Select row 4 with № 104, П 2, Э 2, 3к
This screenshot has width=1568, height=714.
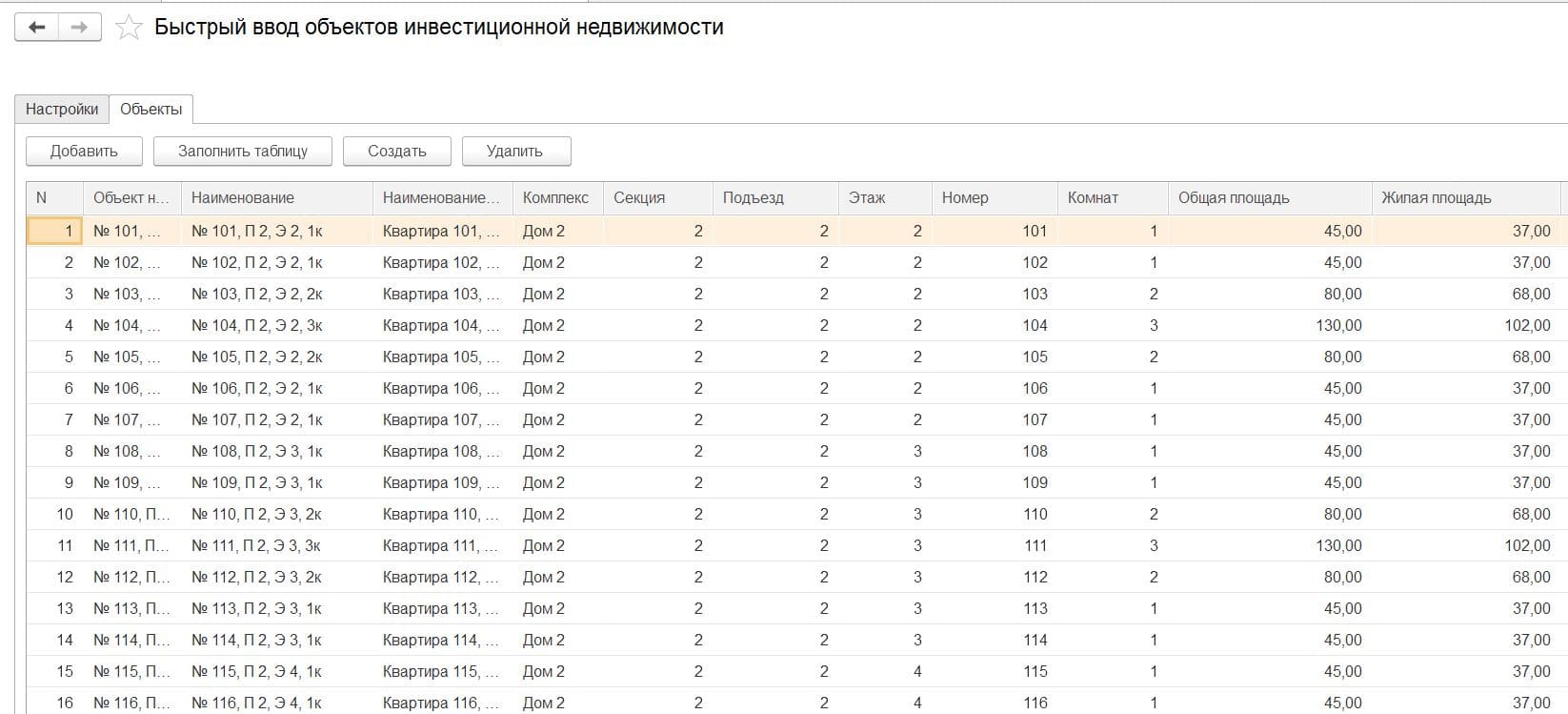(257, 325)
